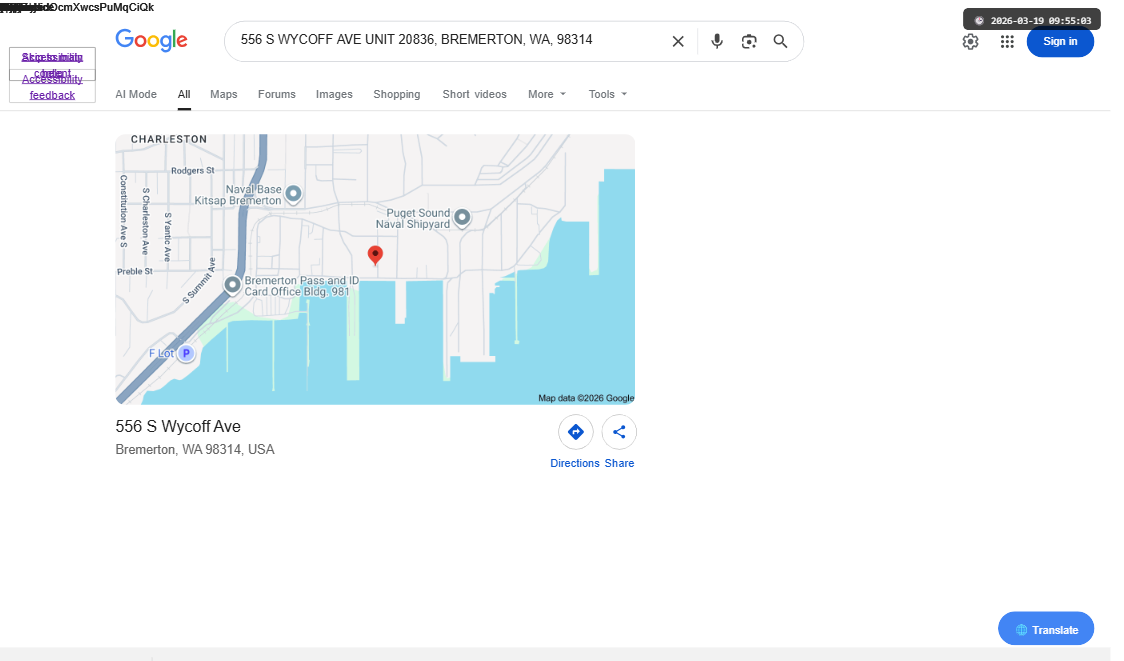
Task: Click the timestamp overlay at top right
Action: click(1032, 20)
